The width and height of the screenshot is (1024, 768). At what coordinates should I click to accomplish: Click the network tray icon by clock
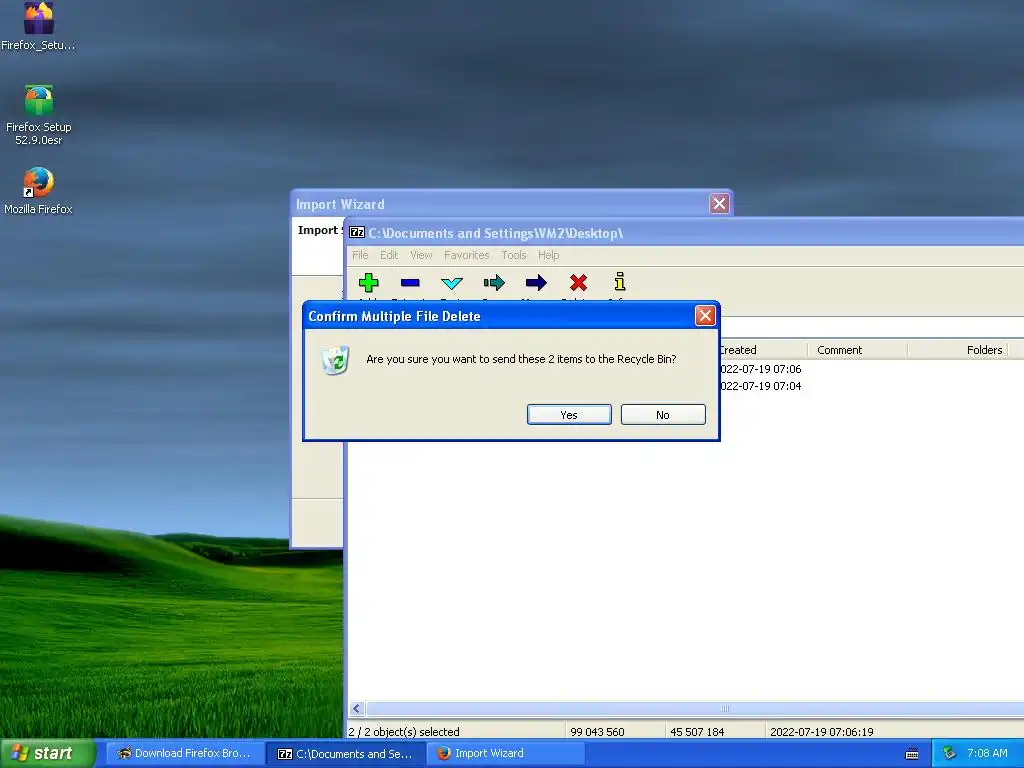coord(949,754)
